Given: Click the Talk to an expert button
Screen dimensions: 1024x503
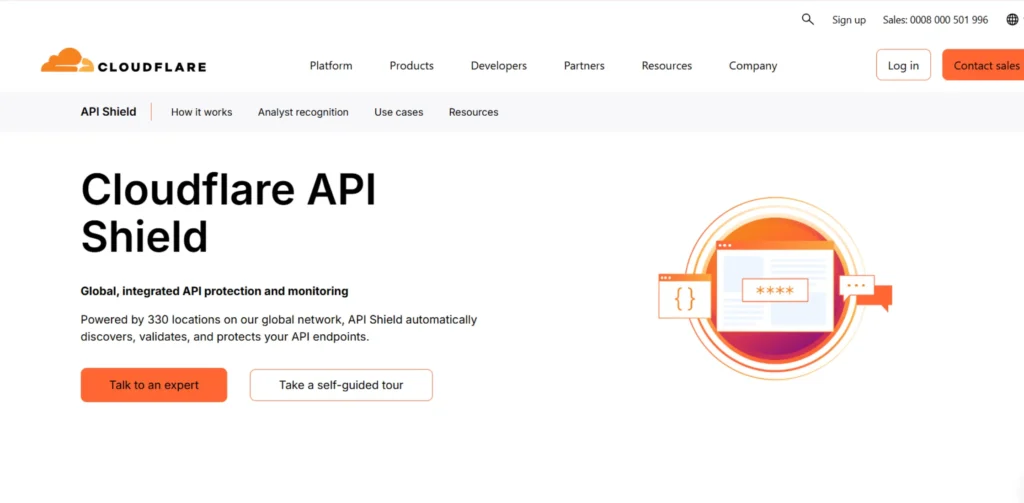Looking at the screenshot, I should [x=154, y=385].
